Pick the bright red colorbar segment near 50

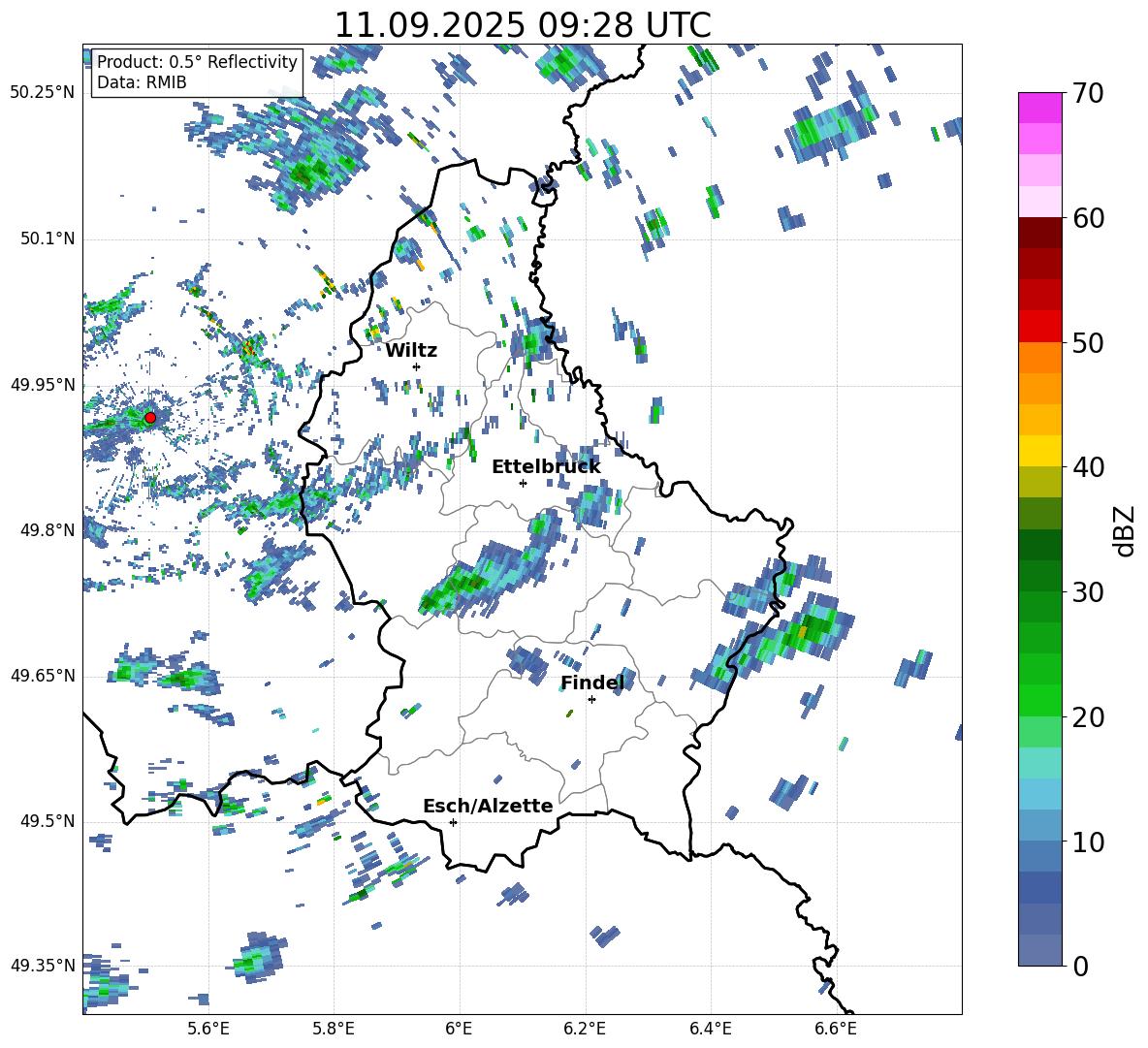(1039, 326)
